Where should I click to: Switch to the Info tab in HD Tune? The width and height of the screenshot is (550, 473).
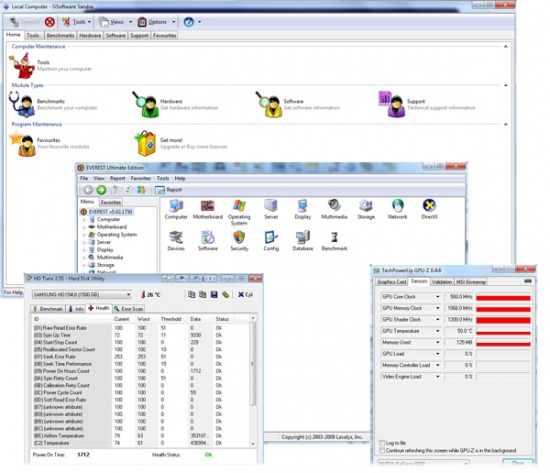[x=76, y=309]
